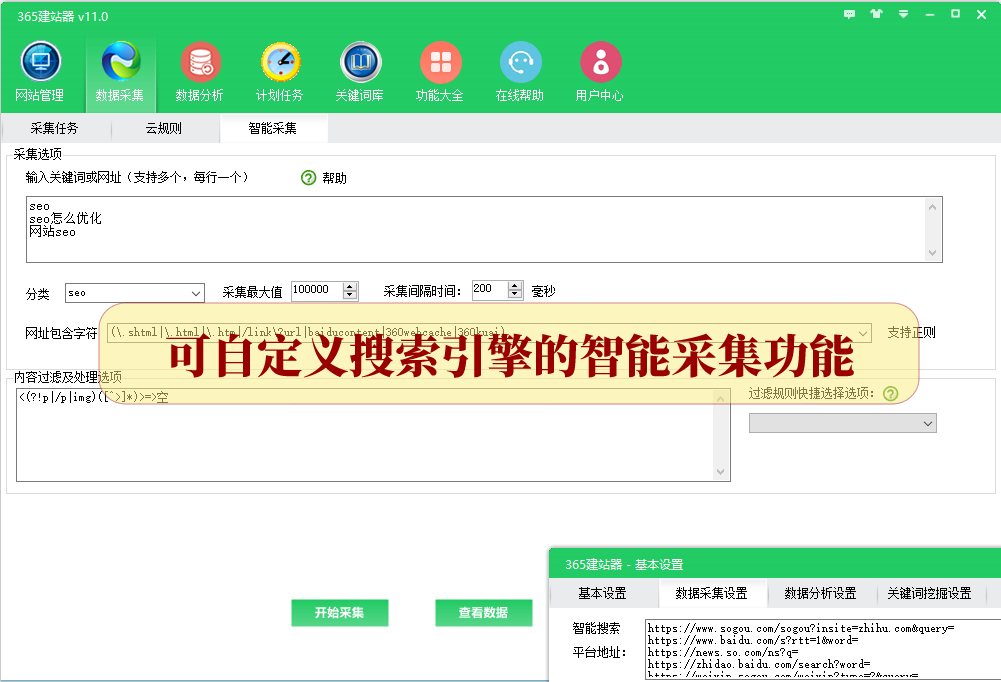
Task: Select the sogou.com zhihu search URL line
Action: (x=801, y=628)
